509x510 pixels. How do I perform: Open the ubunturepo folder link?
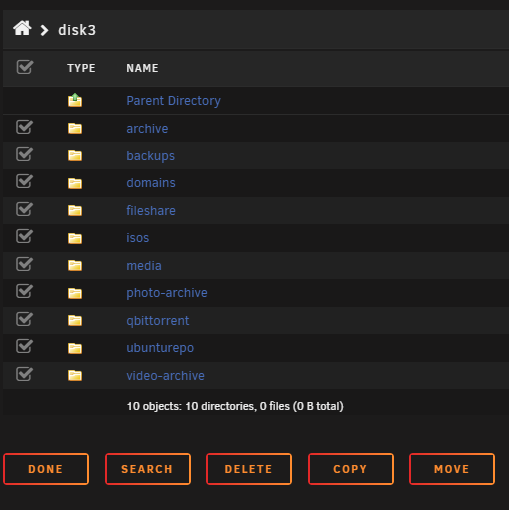point(160,348)
